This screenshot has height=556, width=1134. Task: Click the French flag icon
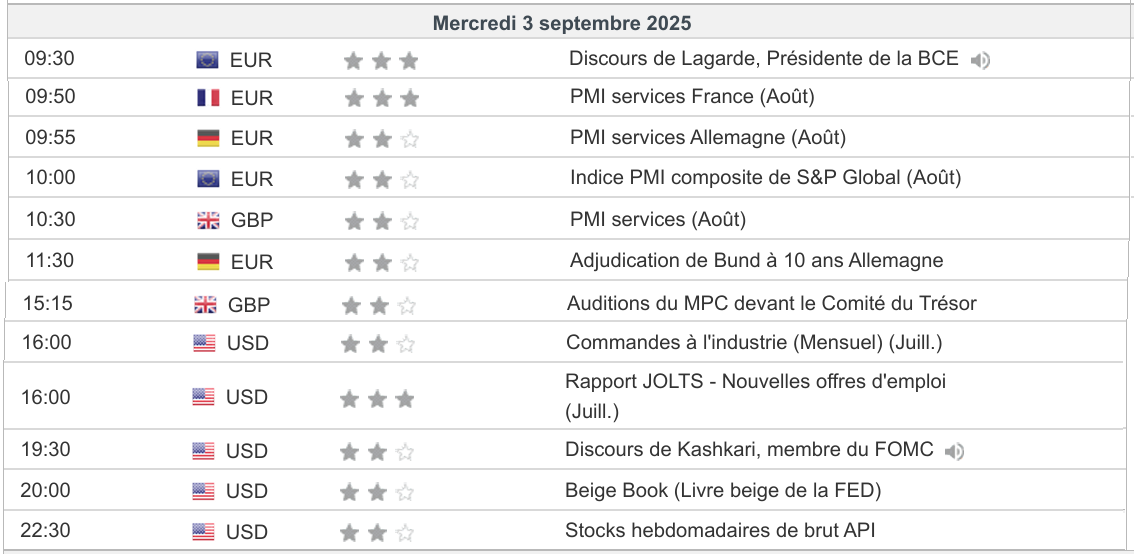pos(208,98)
